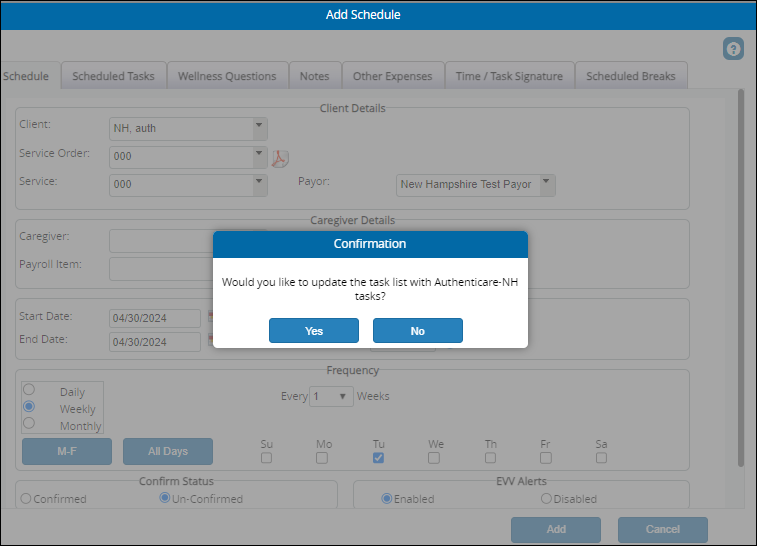Click the Cancel button
The image size is (757, 546).
coord(662,529)
